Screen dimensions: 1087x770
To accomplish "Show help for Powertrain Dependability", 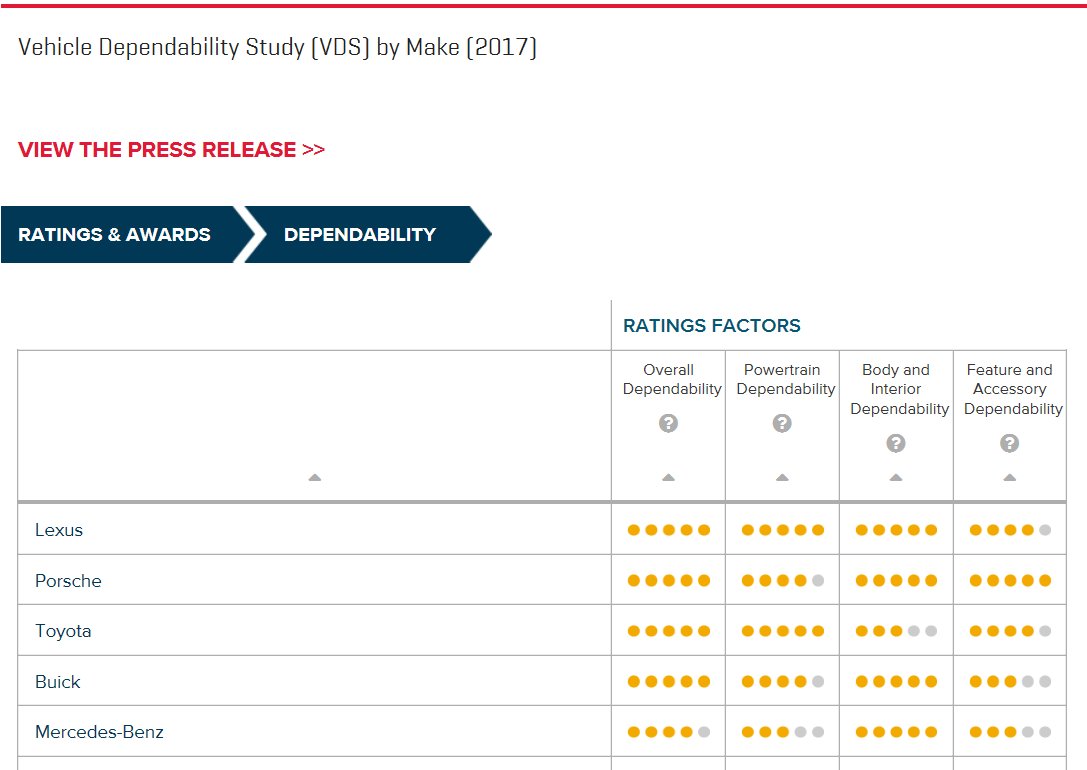I will click(x=782, y=423).
